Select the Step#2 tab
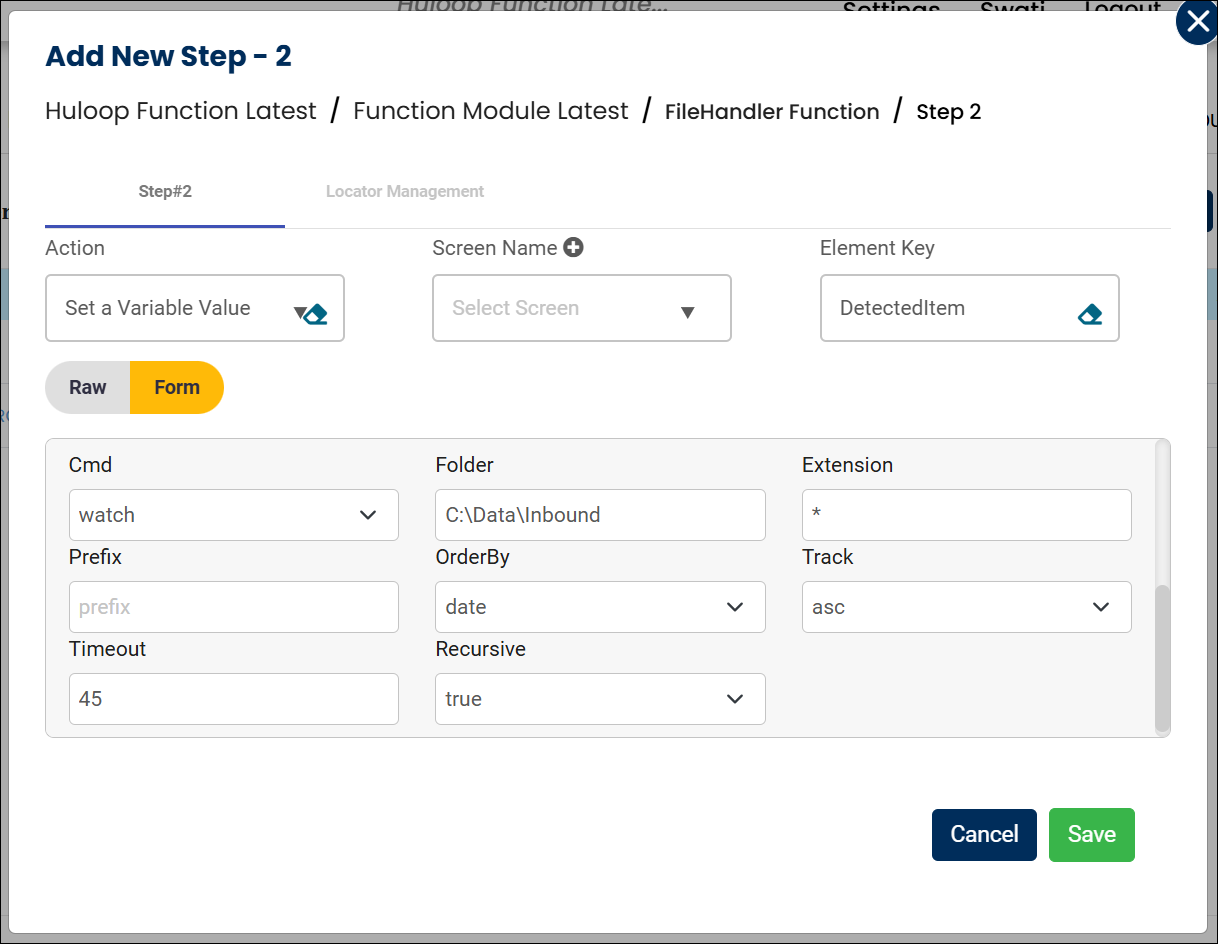This screenshot has height=944, width=1218. click(165, 191)
